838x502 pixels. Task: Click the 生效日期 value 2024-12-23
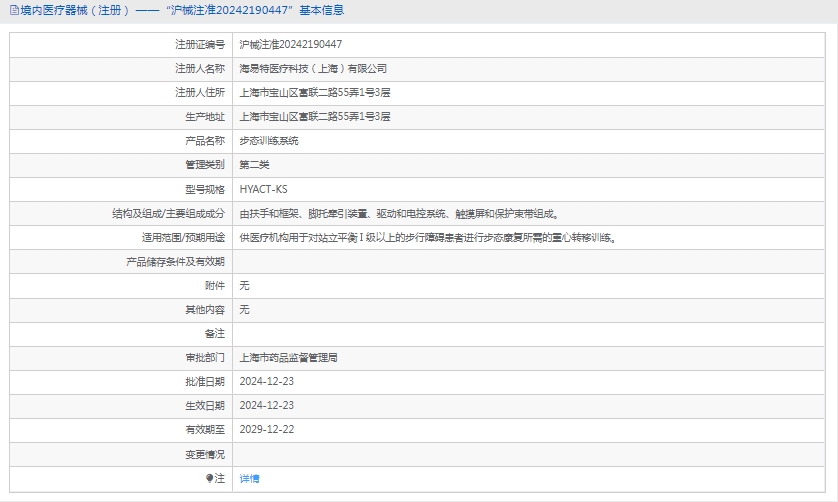[267, 405]
